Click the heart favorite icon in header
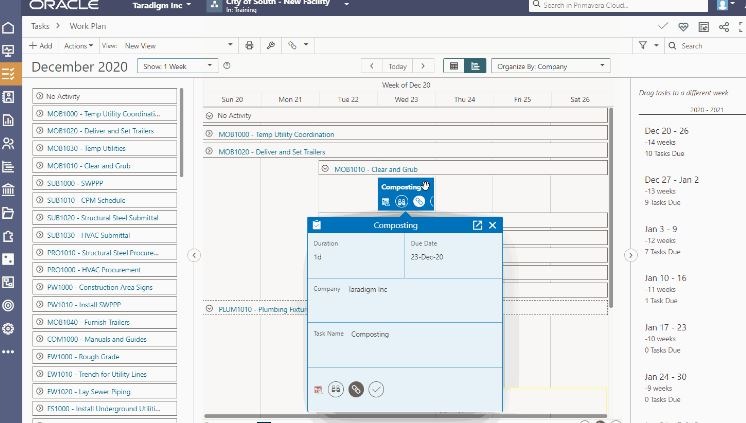This screenshot has height=423, width=746. pos(683,27)
